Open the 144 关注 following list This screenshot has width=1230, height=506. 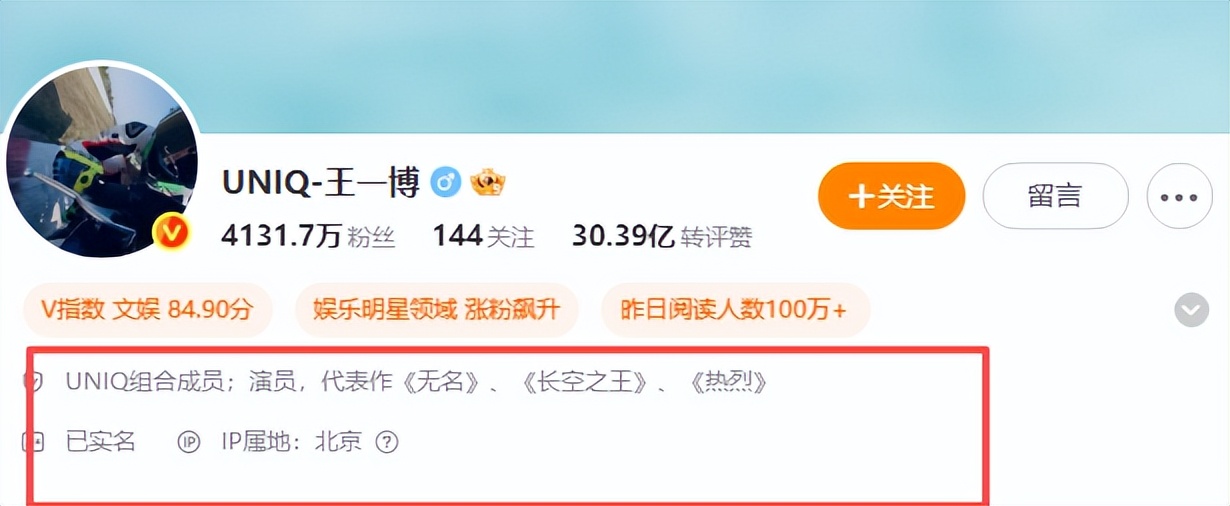[483, 236]
